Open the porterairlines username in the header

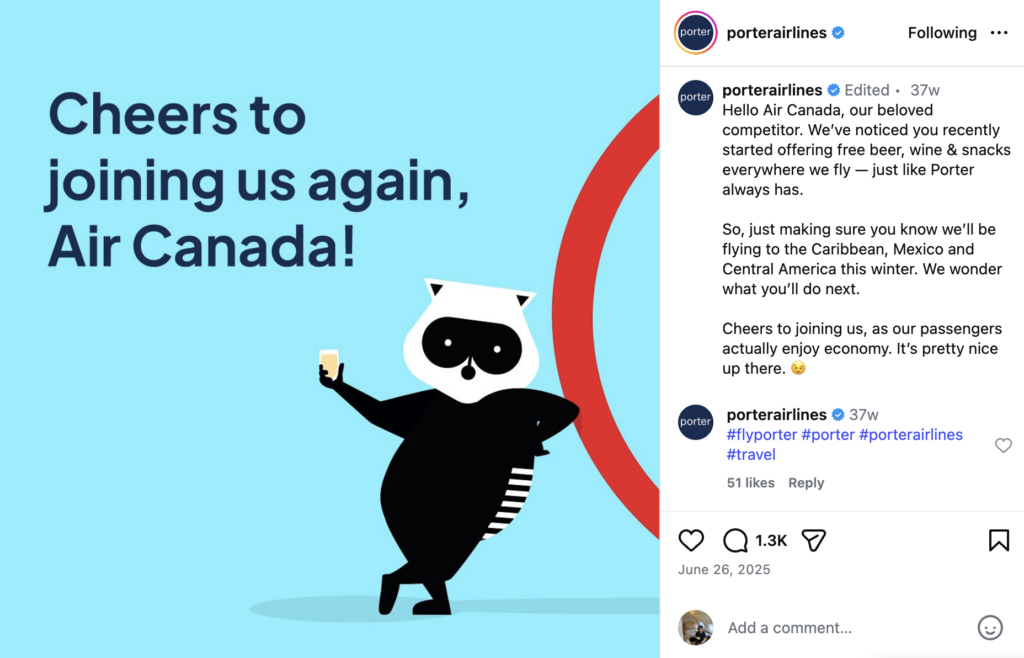click(776, 33)
